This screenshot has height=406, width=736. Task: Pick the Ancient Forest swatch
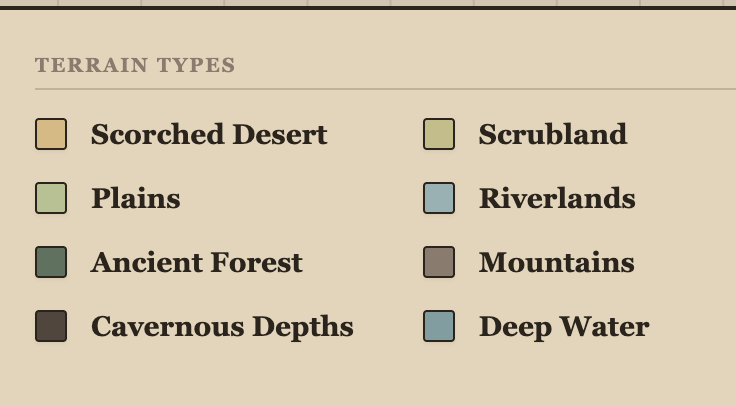point(51,262)
